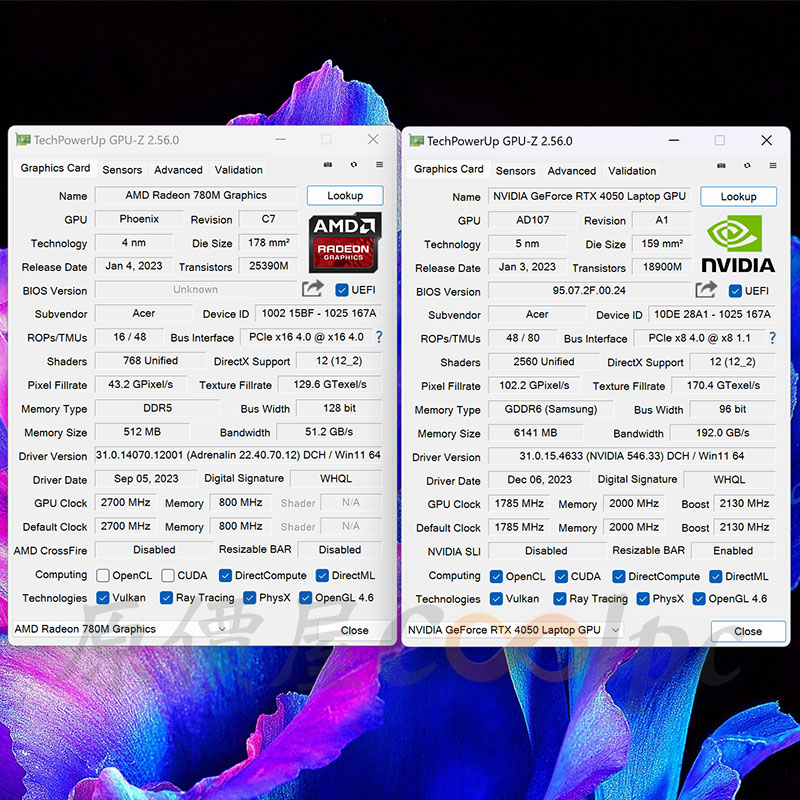Click the NVIDIA logo image
This screenshot has height=800, width=800.
click(738, 243)
